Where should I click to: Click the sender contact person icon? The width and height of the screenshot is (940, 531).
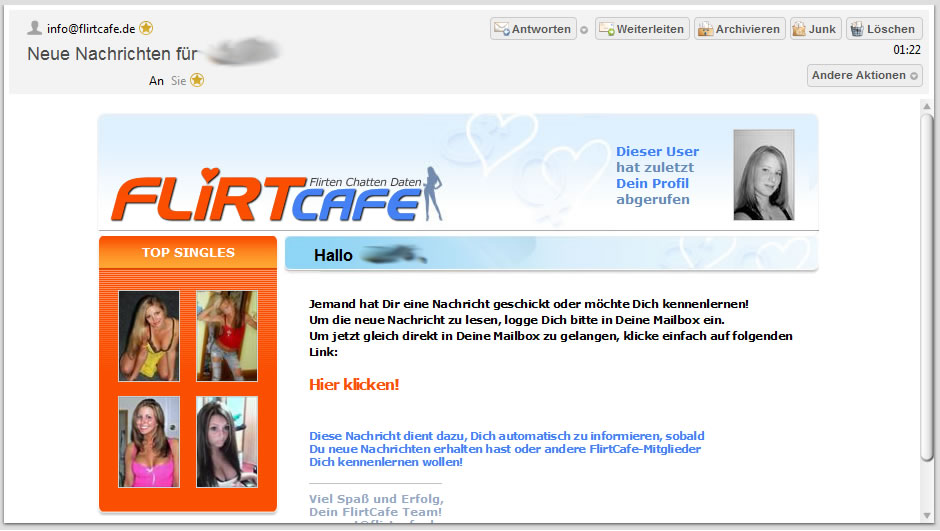tap(35, 28)
